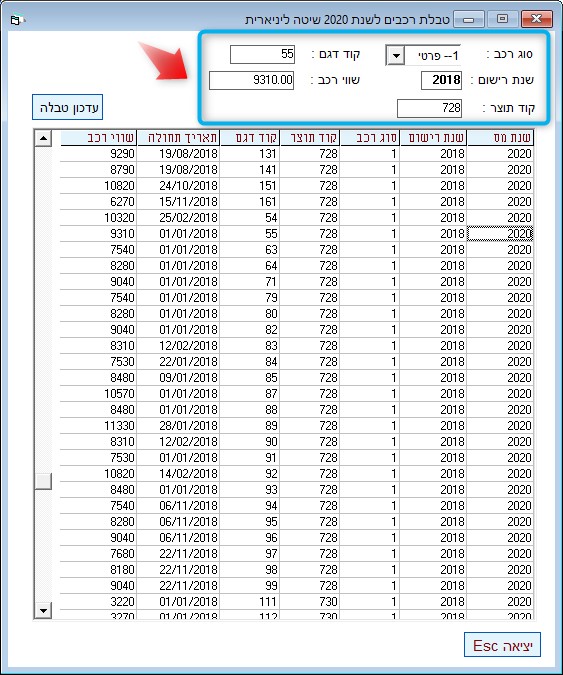
Task: Close the vehicle table window
Action: click(x=536, y=19)
